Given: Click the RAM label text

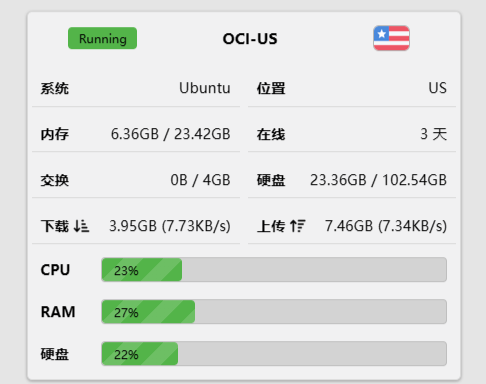Looking at the screenshot, I should [x=58, y=312].
